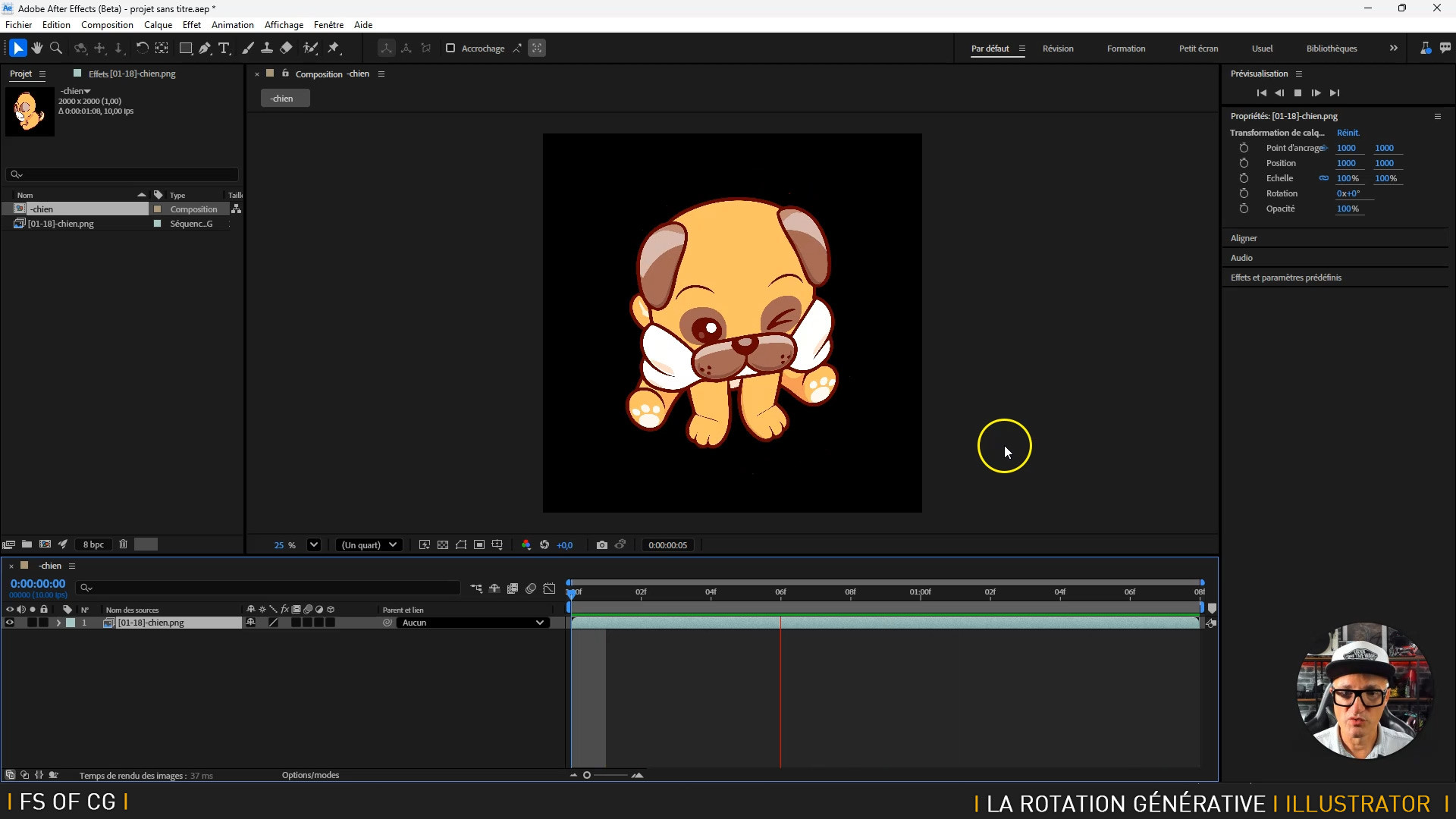Image resolution: width=1456 pixels, height=819 pixels.
Task: Open the Propriétés panel menu
Action: point(1437,116)
